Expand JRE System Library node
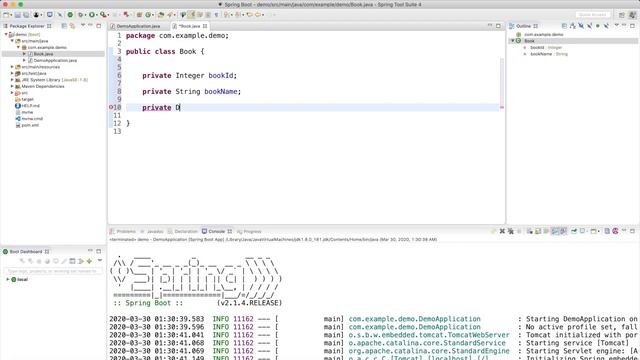640x360 pixels. (x=12, y=80)
